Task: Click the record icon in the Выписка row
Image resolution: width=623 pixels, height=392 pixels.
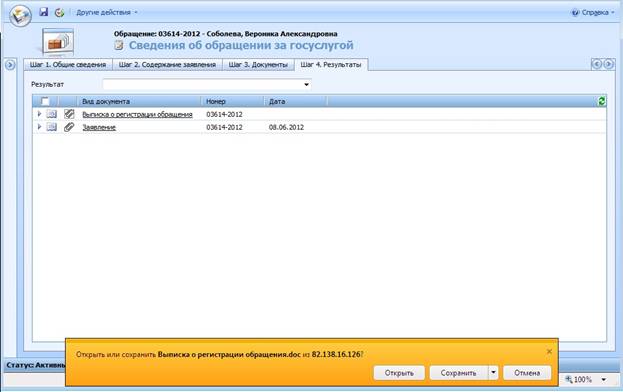Action: 52,114
